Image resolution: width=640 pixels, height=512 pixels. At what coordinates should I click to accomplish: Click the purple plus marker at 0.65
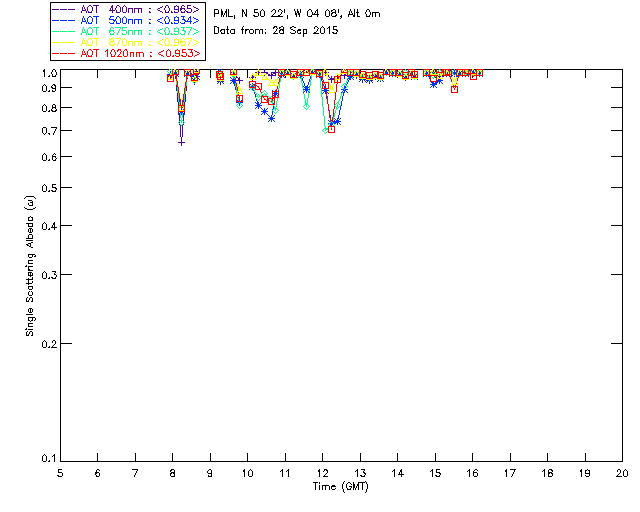[x=181, y=142]
